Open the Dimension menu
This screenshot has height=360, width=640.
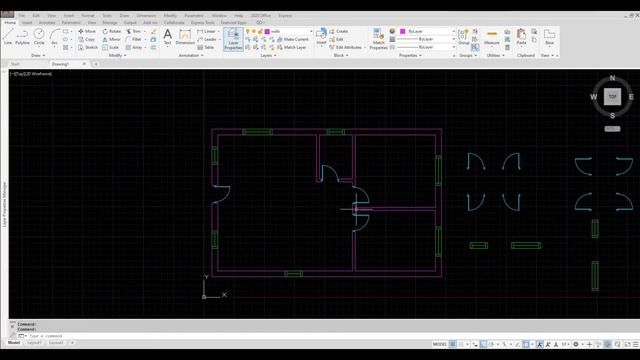tap(146, 16)
